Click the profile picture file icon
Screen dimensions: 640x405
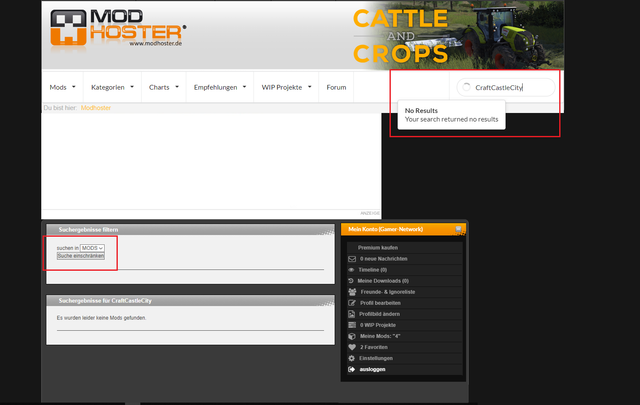point(351,314)
